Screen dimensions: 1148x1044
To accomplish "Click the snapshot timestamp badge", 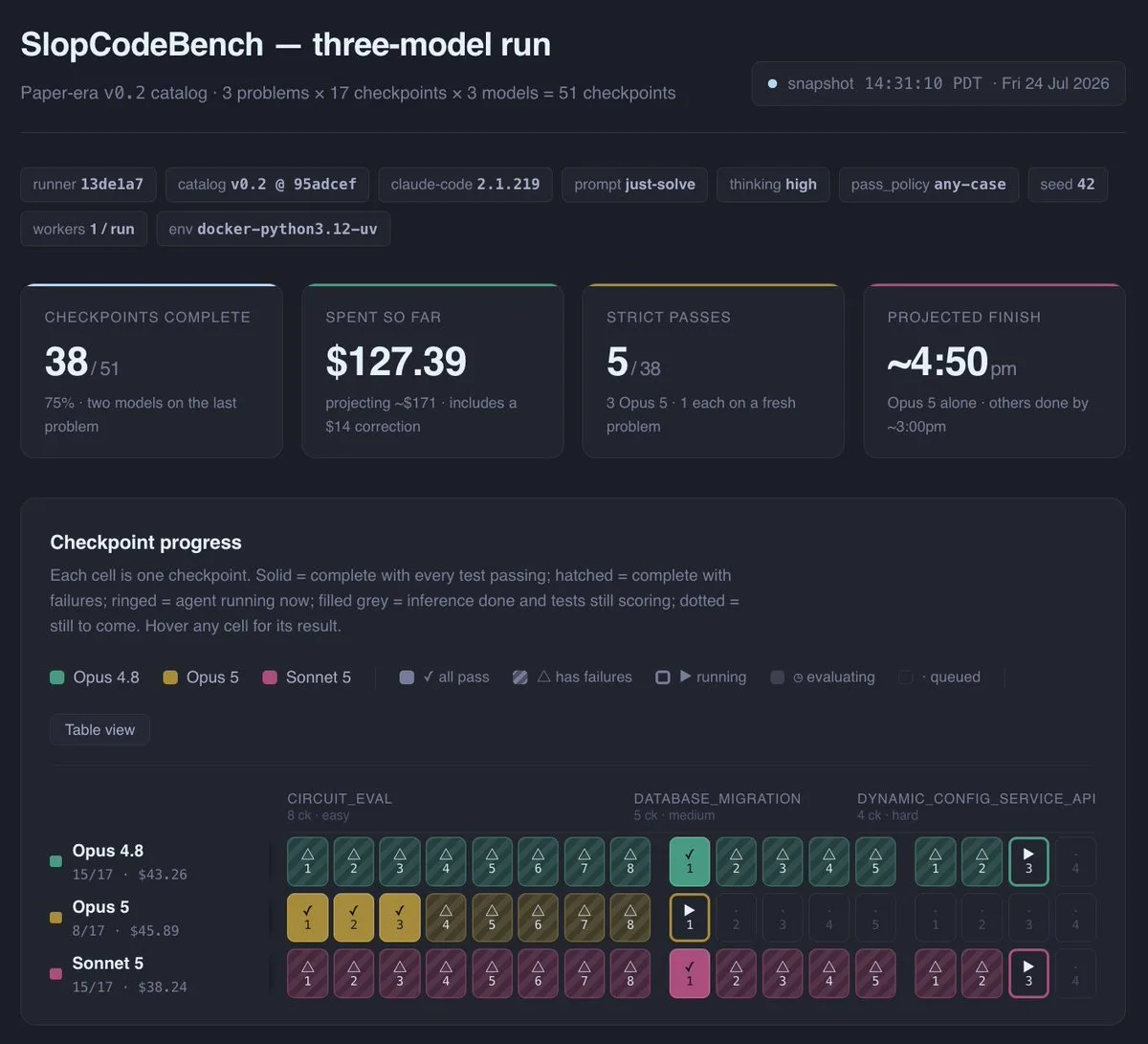I will (938, 83).
